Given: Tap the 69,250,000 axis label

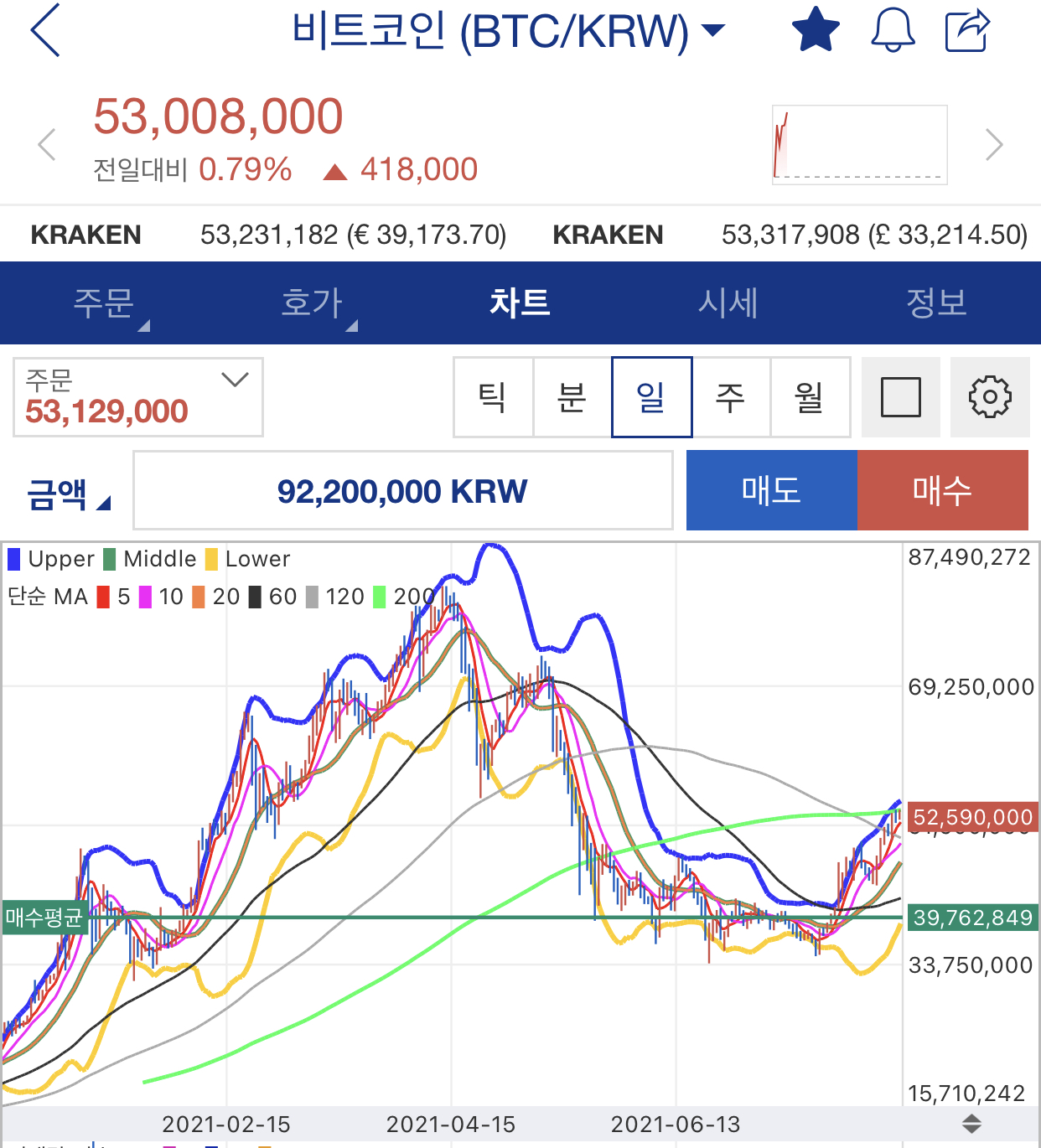Looking at the screenshot, I should (x=971, y=687).
